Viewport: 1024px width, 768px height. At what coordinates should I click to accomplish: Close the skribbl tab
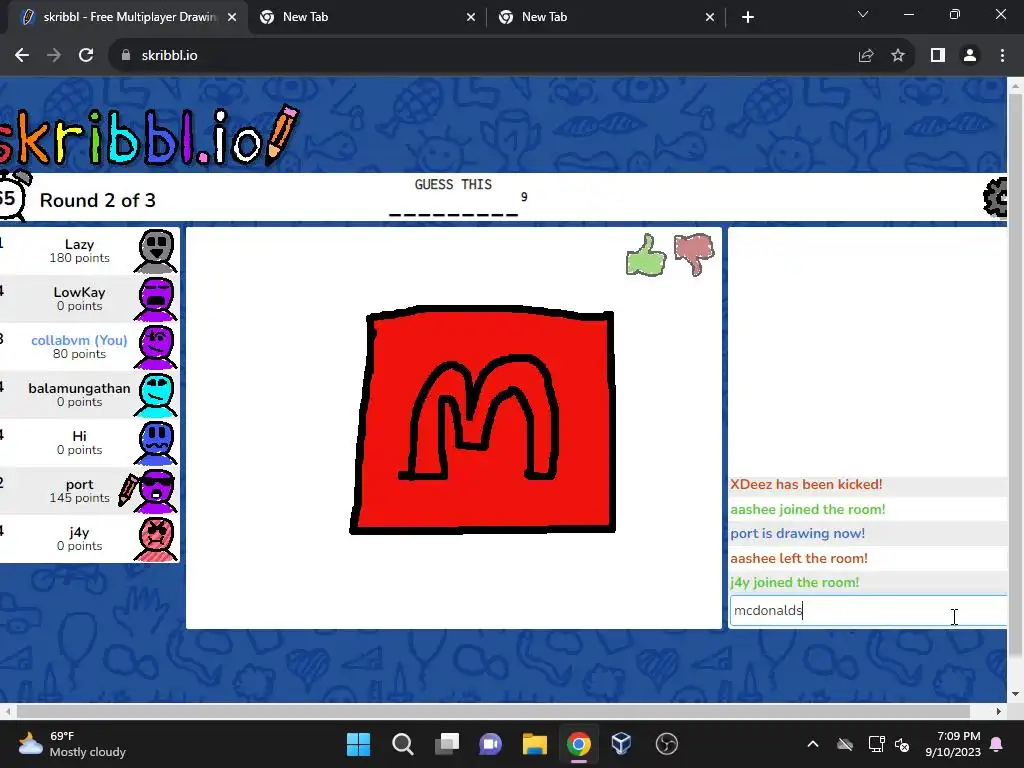coord(232,18)
